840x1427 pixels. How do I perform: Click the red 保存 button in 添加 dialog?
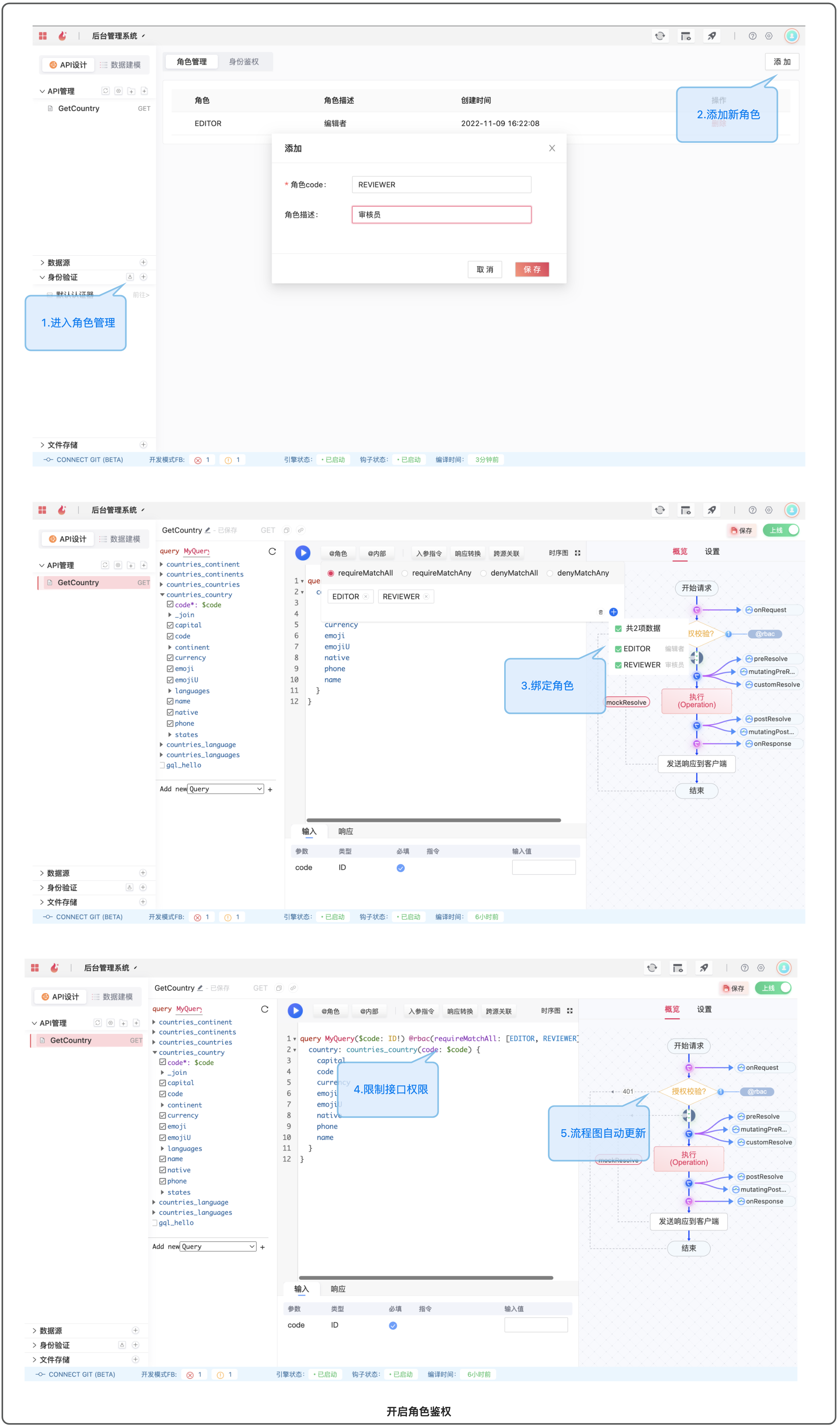tap(532, 270)
